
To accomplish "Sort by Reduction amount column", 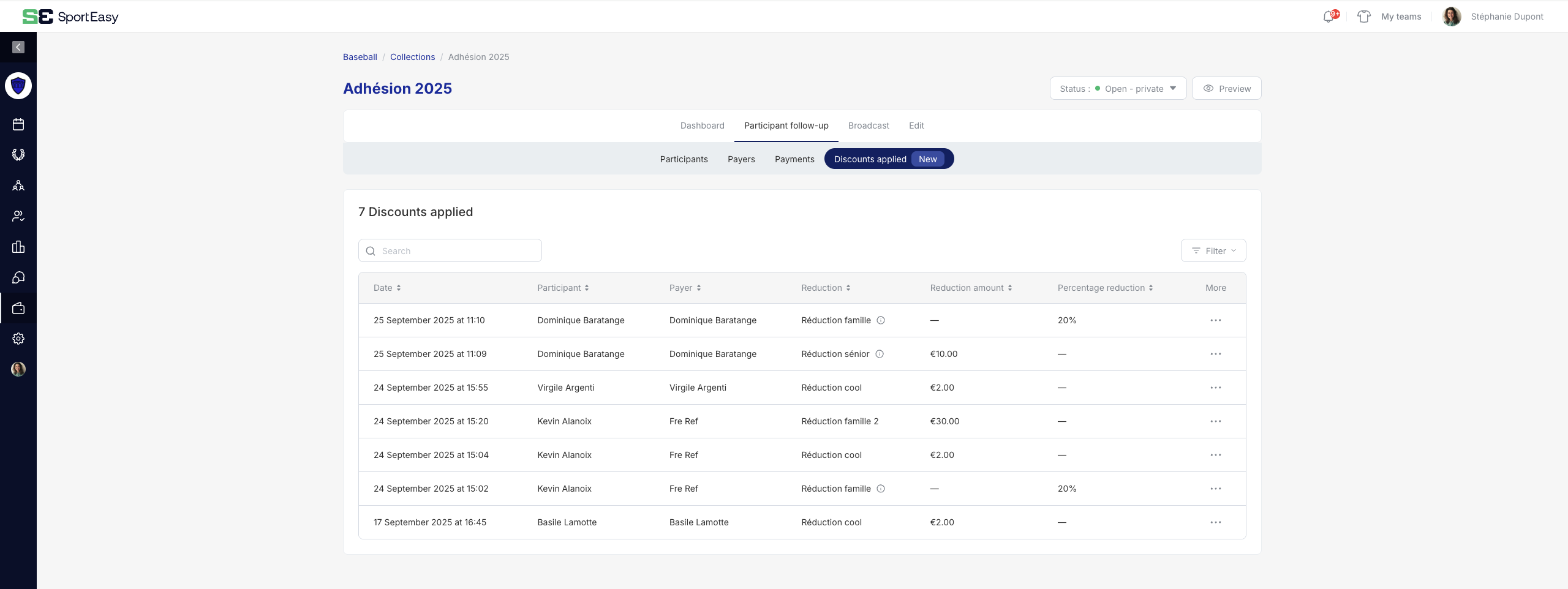I will [971, 288].
